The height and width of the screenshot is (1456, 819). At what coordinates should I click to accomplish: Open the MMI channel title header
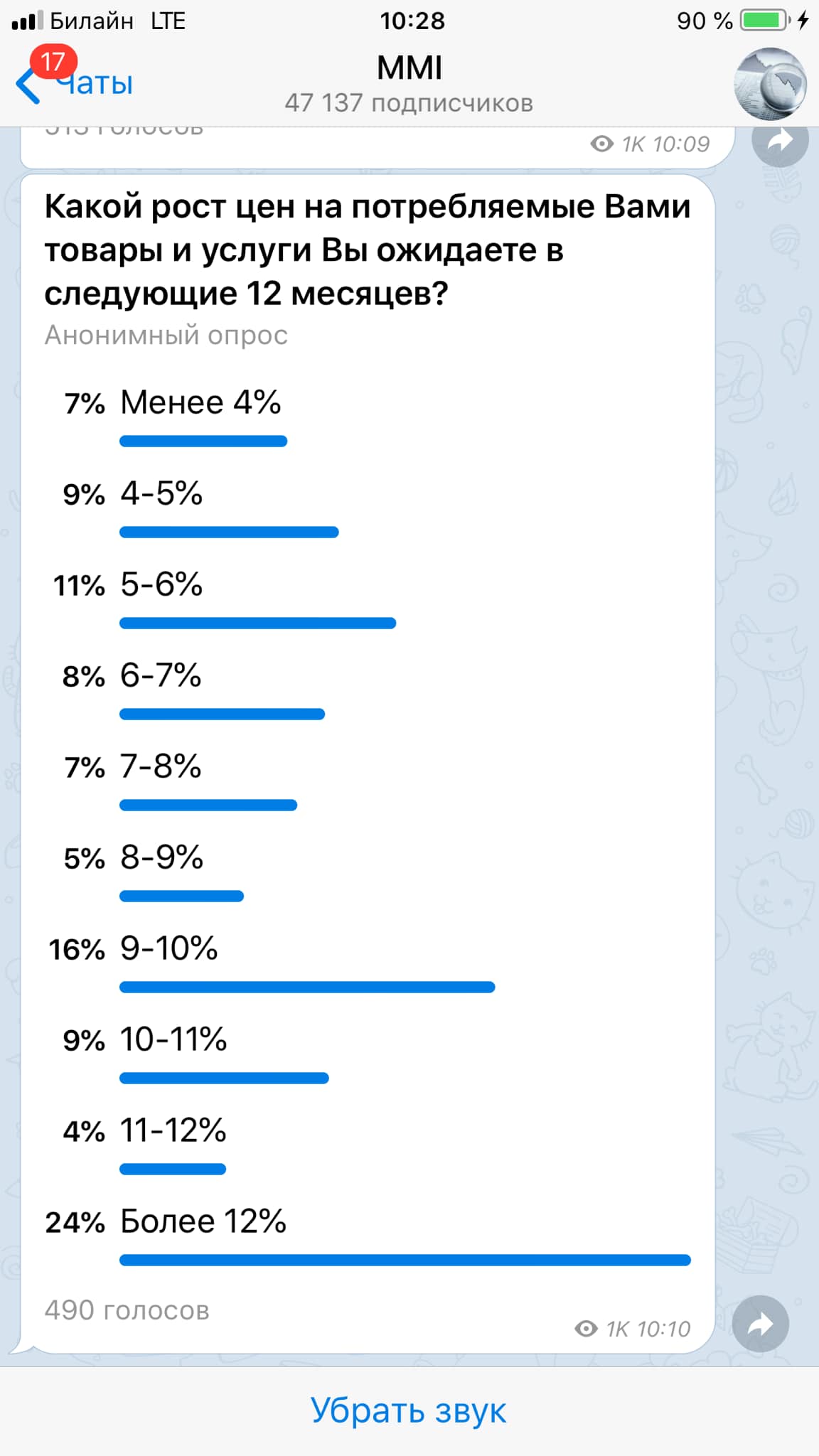(409, 68)
